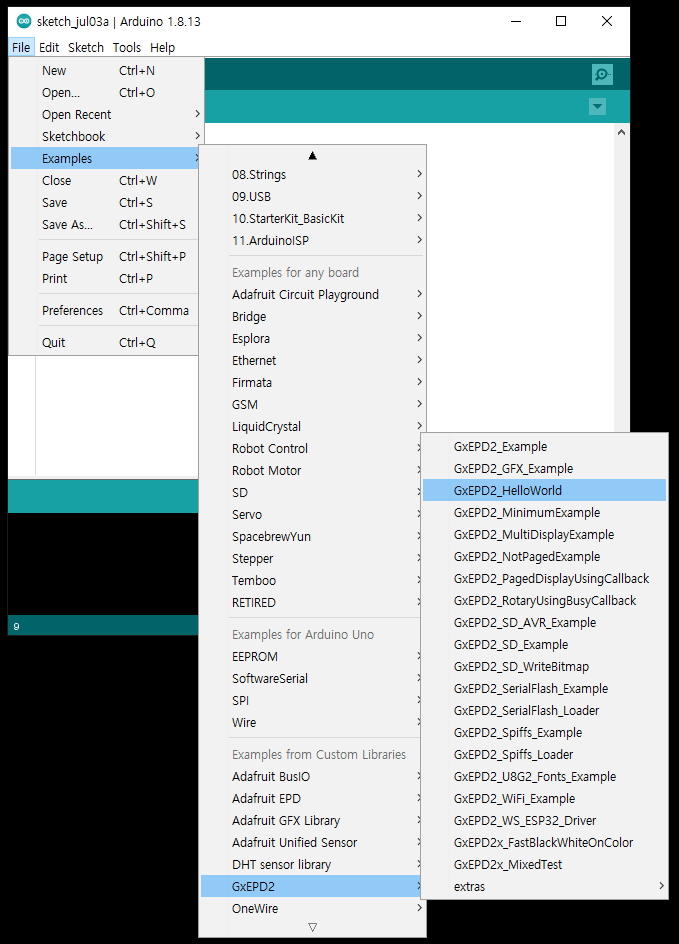Expand the LiquidCrystal examples submenu
The height and width of the screenshot is (944, 679).
coord(312,426)
